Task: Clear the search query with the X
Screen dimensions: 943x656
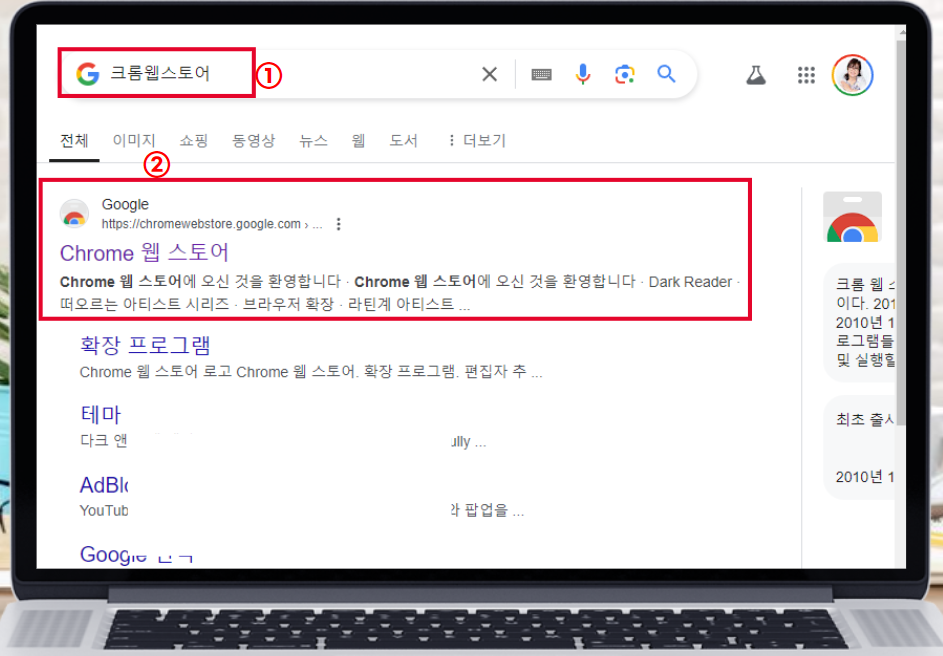Action: coord(490,74)
